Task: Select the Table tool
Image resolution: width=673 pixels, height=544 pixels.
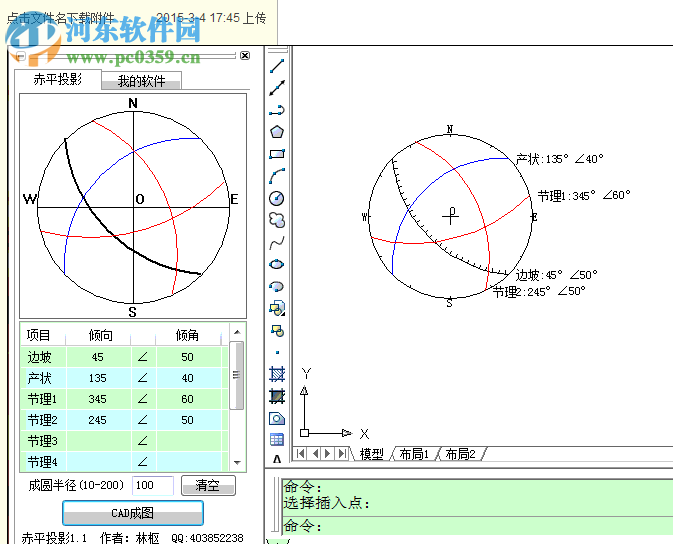Action: (x=277, y=440)
